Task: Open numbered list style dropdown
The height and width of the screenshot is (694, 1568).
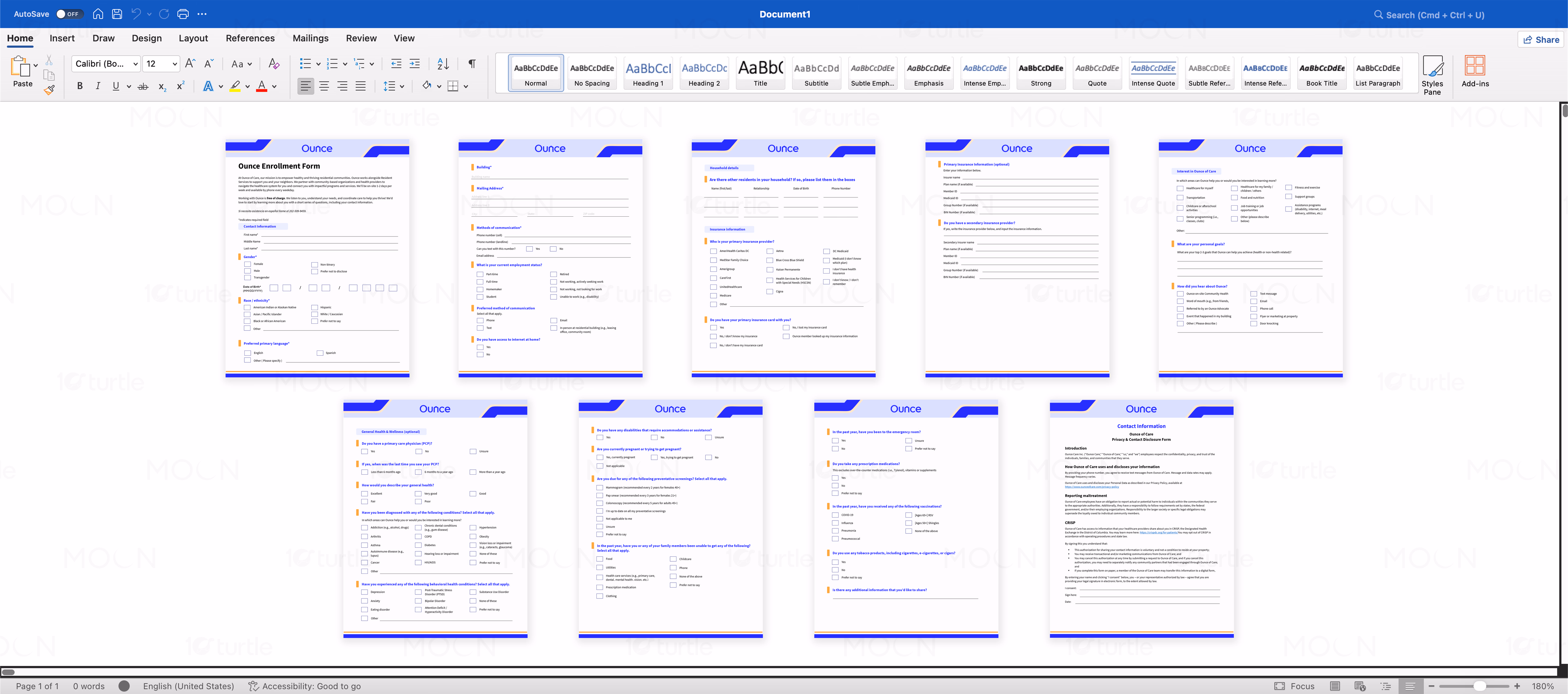Action: pos(344,64)
